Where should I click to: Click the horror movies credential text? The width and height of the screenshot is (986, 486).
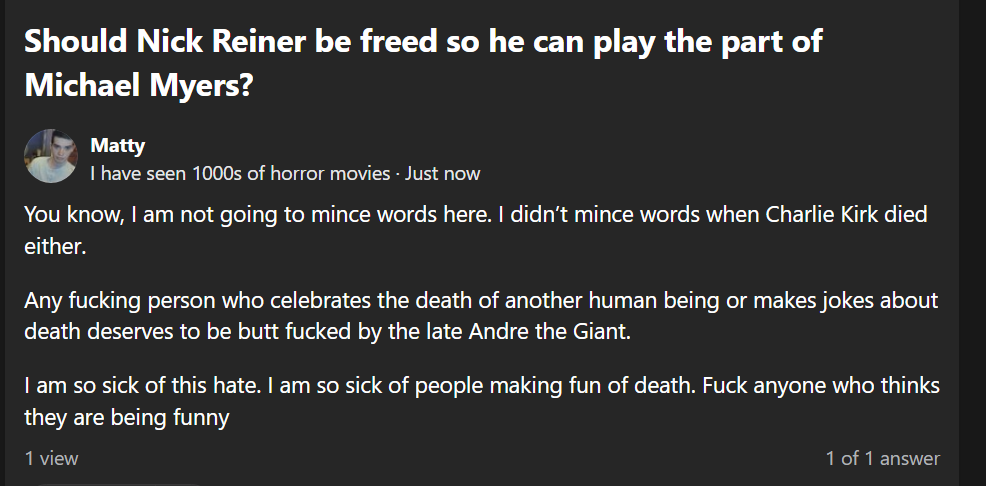click(240, 174)
